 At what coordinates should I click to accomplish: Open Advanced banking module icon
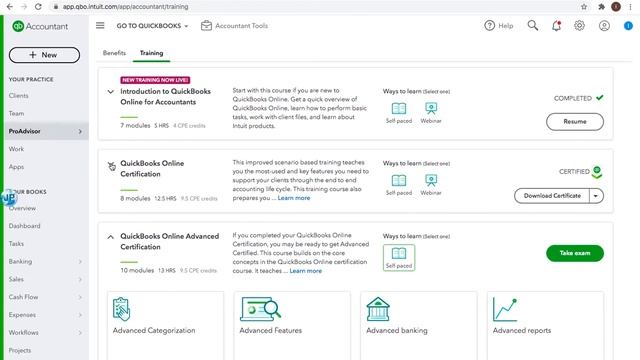378,309
